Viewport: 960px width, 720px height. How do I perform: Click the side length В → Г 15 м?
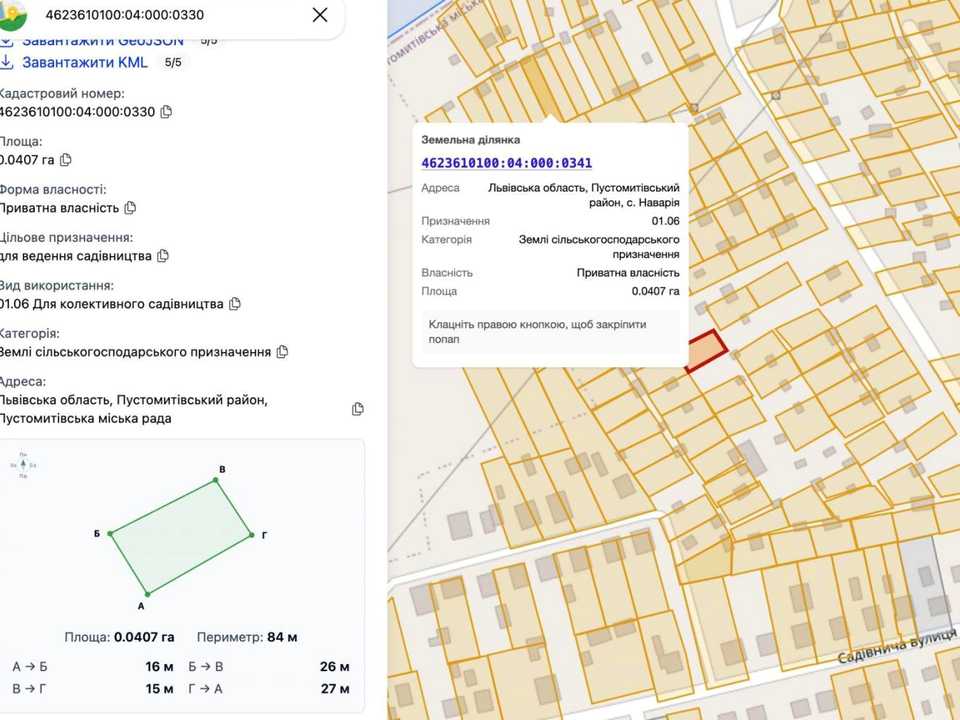(x=92, y=689)
